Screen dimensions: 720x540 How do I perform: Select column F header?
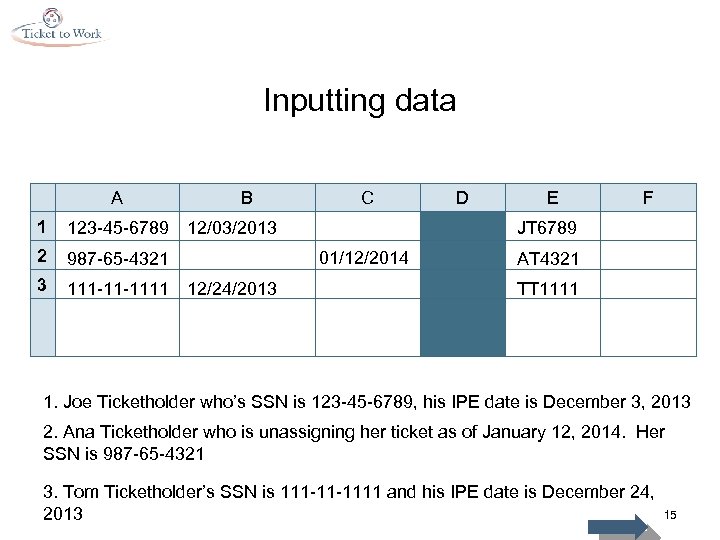[648, 197]
